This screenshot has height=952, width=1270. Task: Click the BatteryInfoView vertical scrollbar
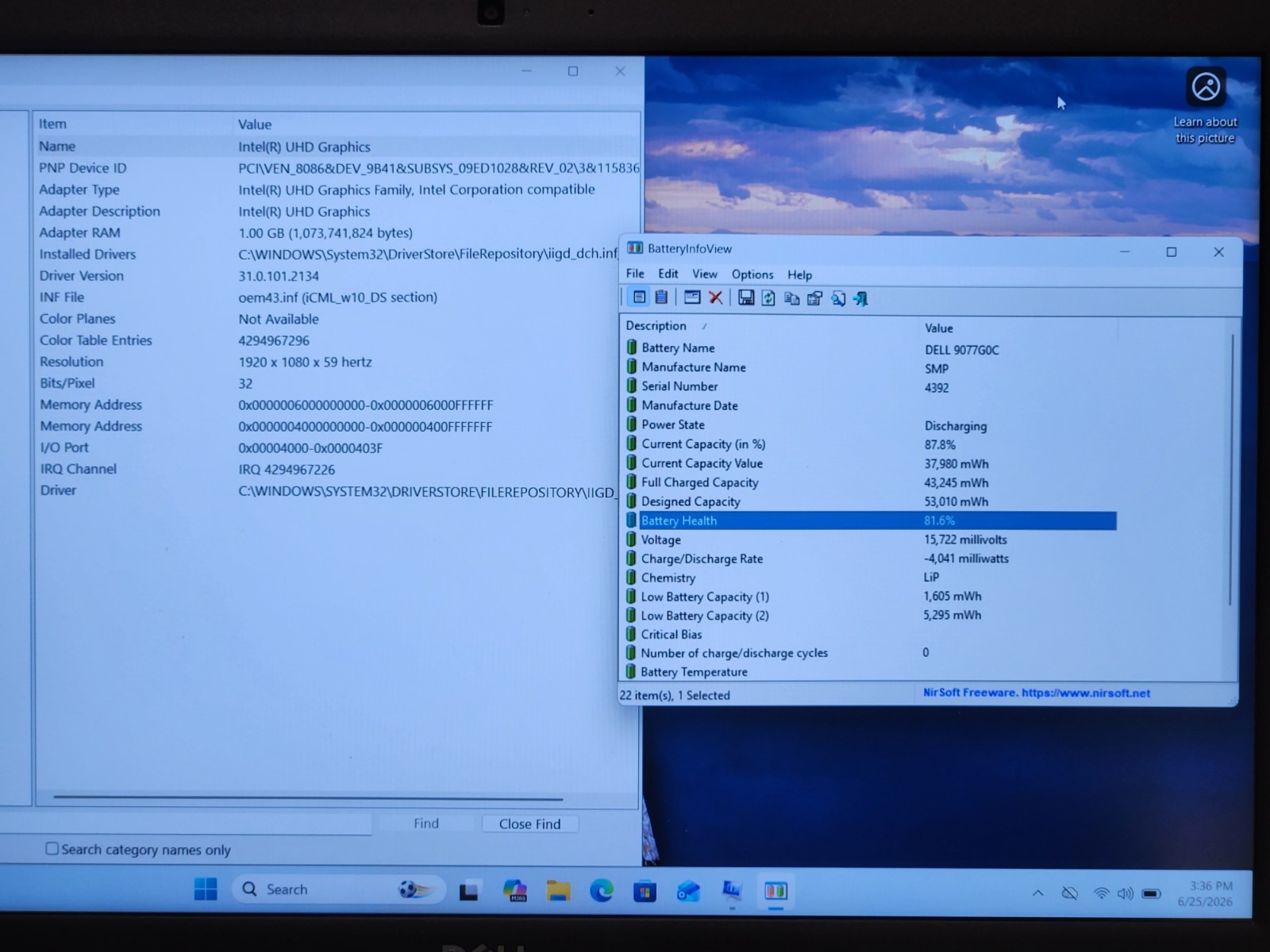[x=1232, y=470]
